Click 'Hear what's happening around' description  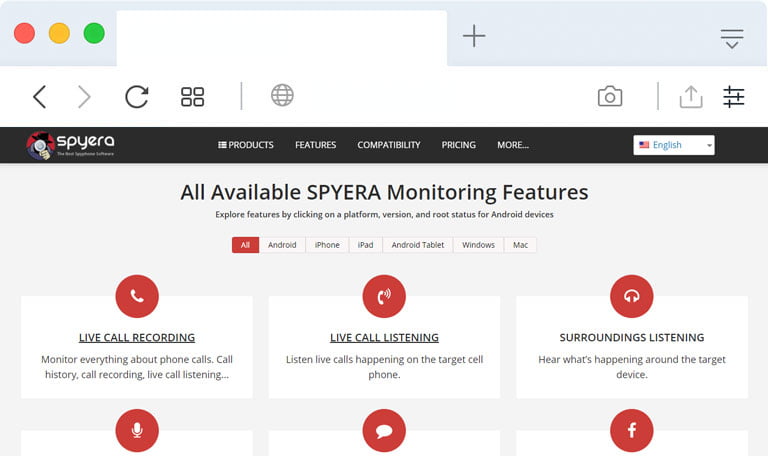[x=632, y=367]
